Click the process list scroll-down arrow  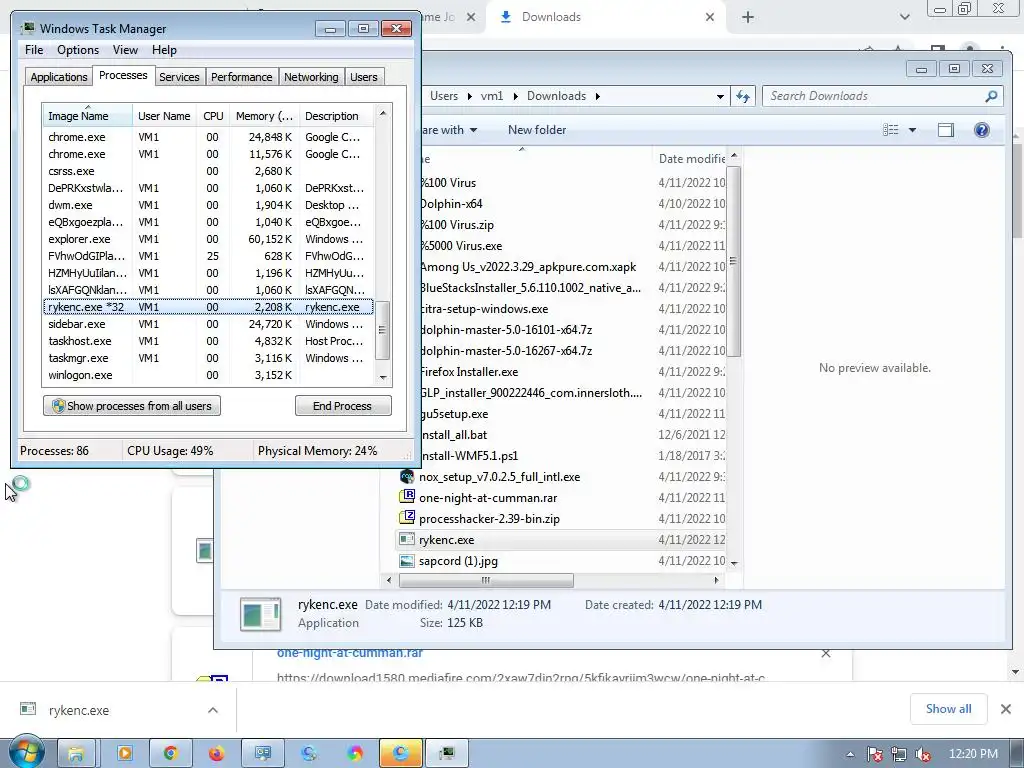[x=383, y=377]
